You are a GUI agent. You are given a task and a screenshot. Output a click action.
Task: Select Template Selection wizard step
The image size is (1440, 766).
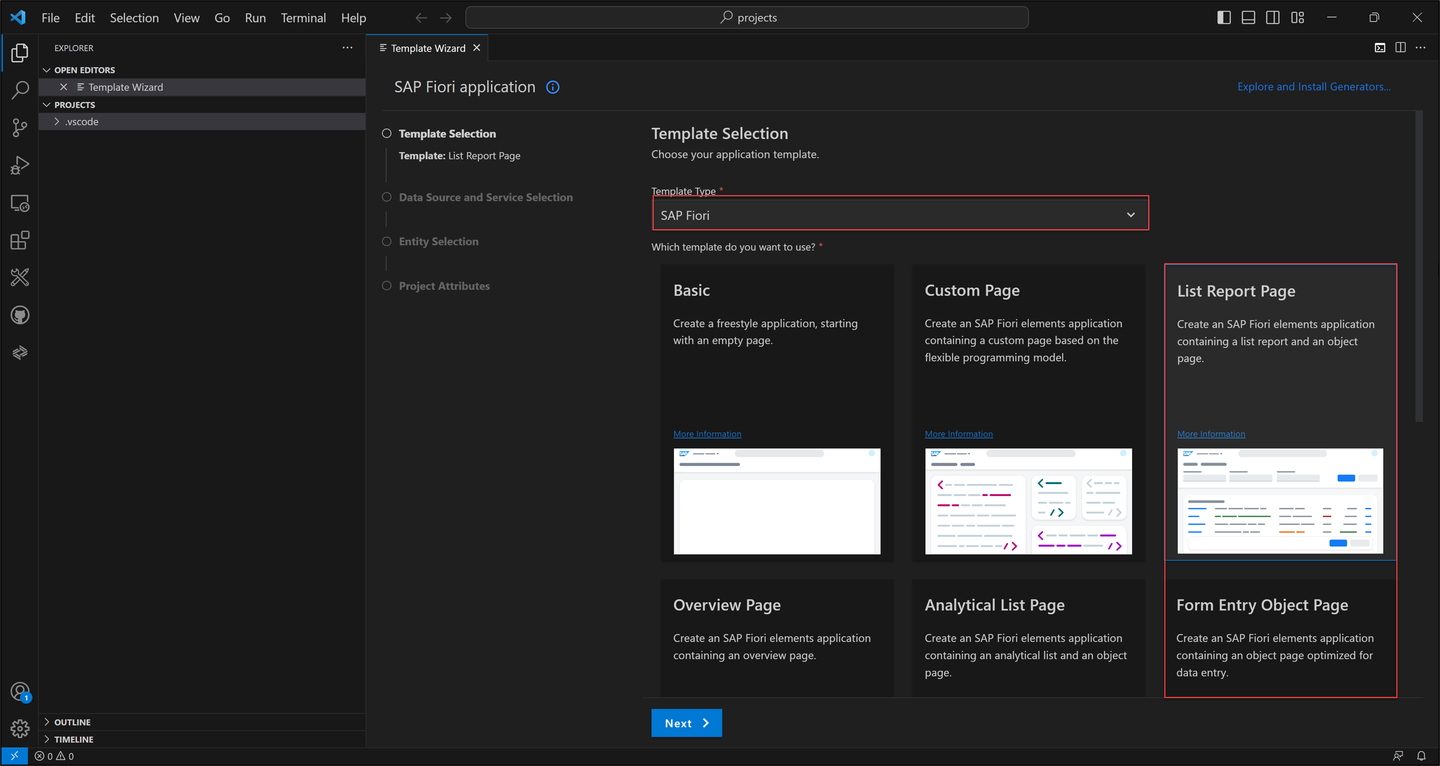pyautogui.click(x=447, y=133)
